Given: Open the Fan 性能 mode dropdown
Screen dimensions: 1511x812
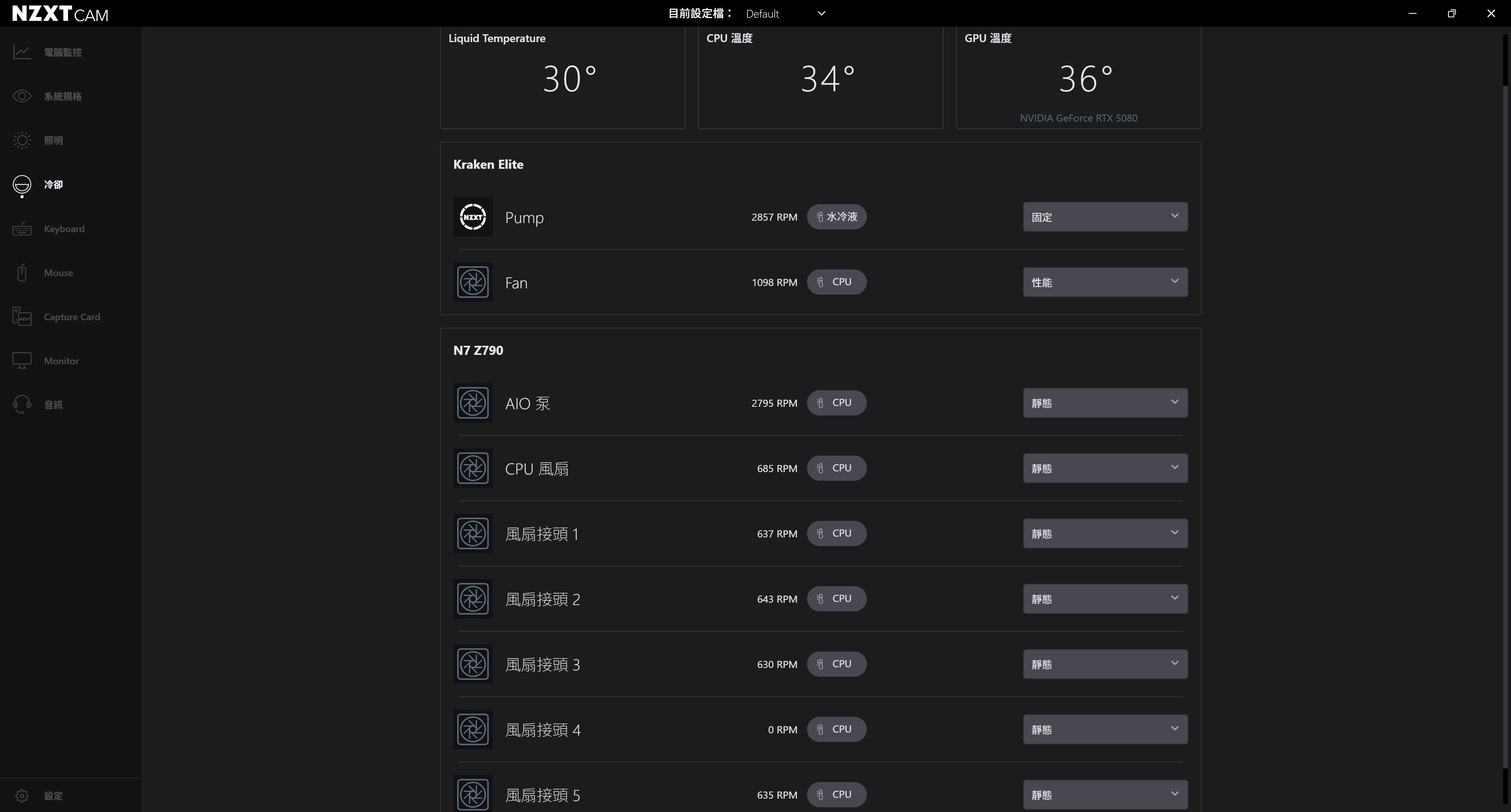Looking at the screenshot, I should (1105, 282).
